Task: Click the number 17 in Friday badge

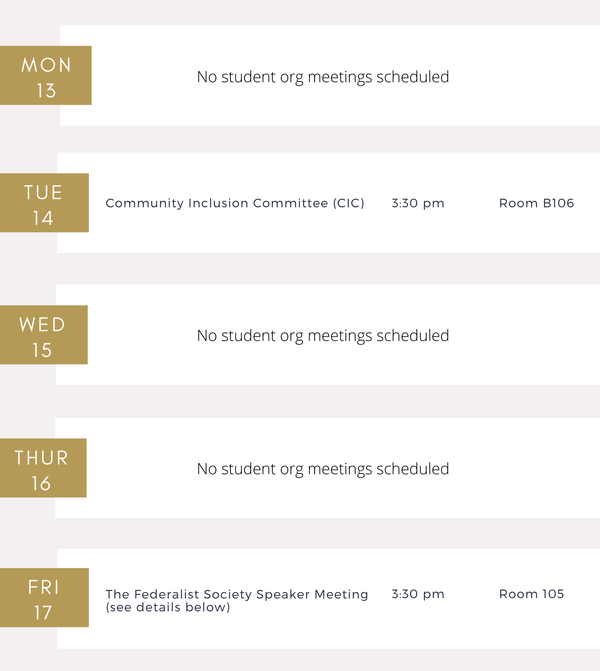Action: point(43,613)
